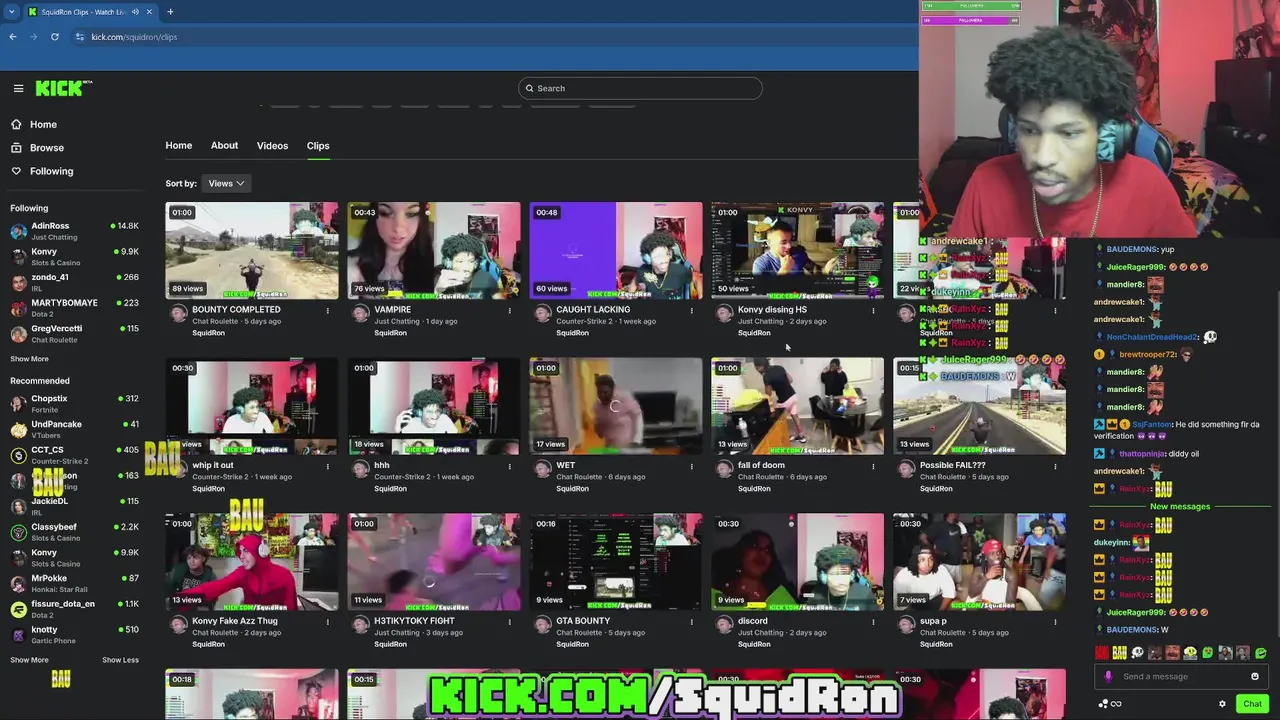Switch to the Videos tab
This screenshot has width=1280, height=720.
[272, 146]
